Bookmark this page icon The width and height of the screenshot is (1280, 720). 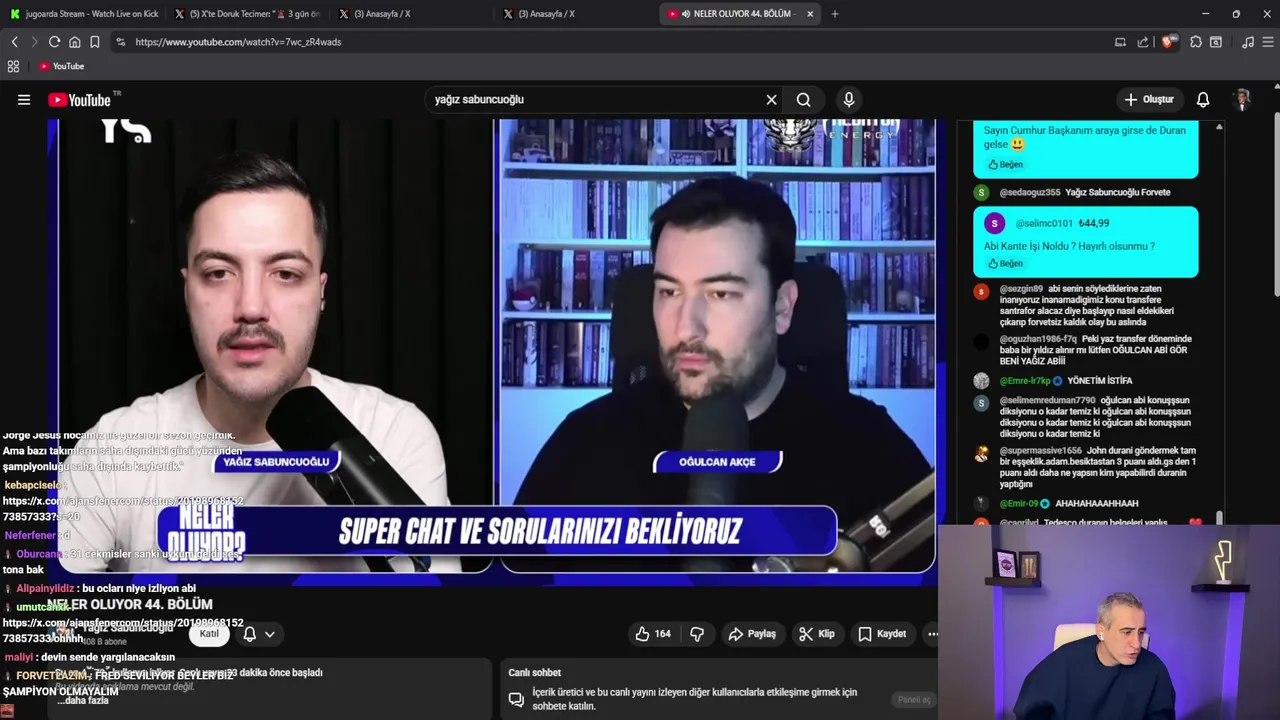(x=94, y=42)
